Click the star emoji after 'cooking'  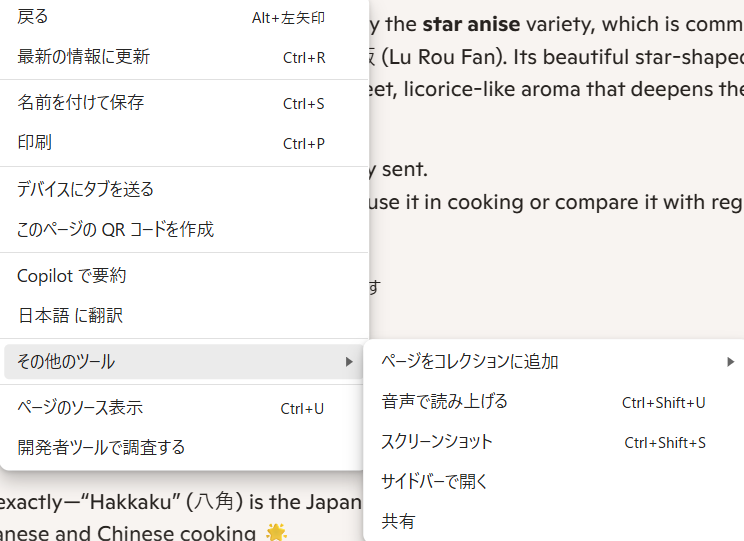[276, 532]
